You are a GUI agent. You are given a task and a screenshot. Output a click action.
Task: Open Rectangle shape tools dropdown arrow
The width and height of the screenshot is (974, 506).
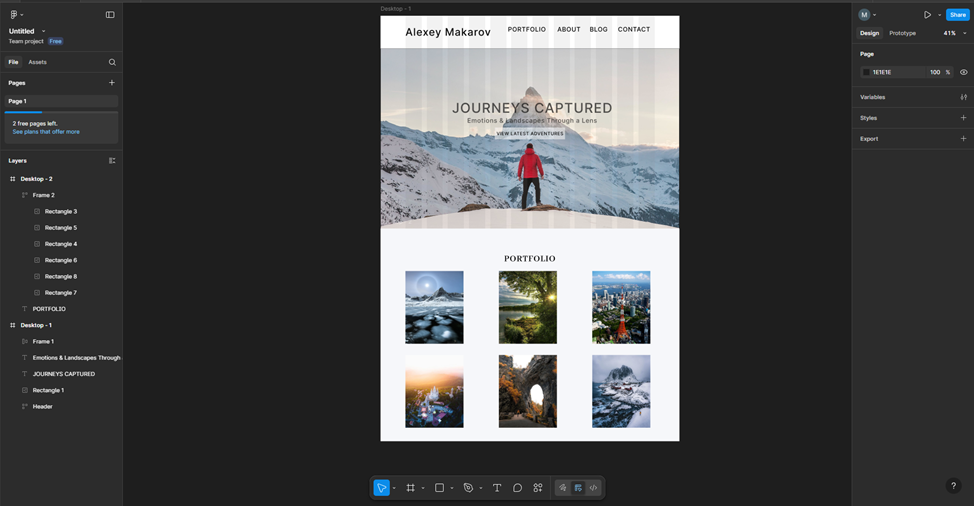pos(452,488)
